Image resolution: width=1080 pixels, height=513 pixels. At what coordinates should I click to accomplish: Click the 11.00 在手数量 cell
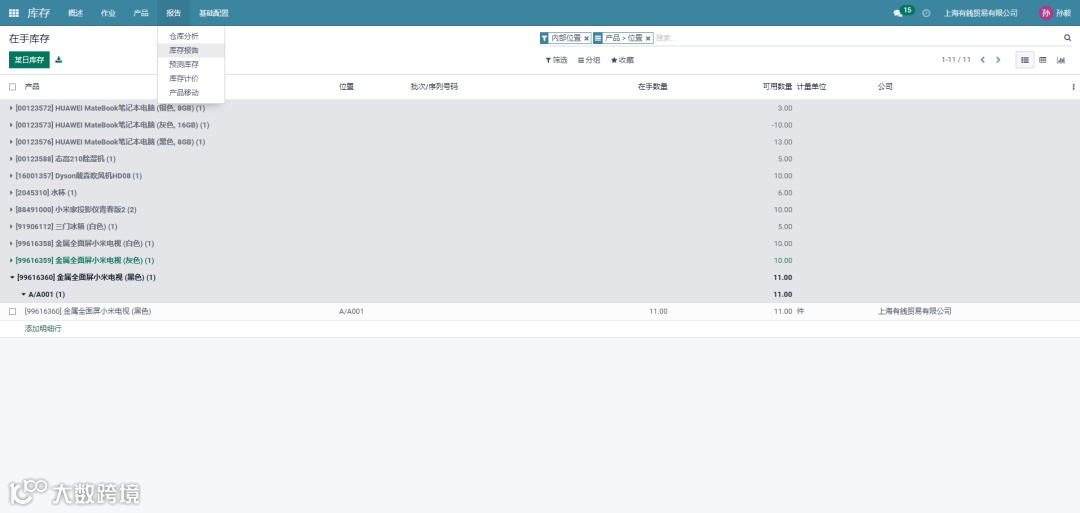click(x=658, y=311)
